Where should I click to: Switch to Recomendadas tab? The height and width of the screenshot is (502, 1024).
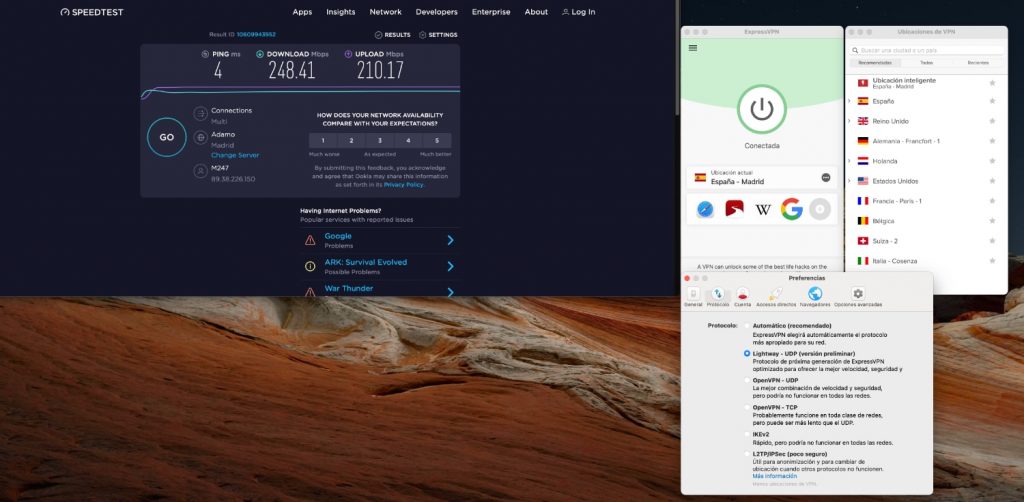point(875,63)
